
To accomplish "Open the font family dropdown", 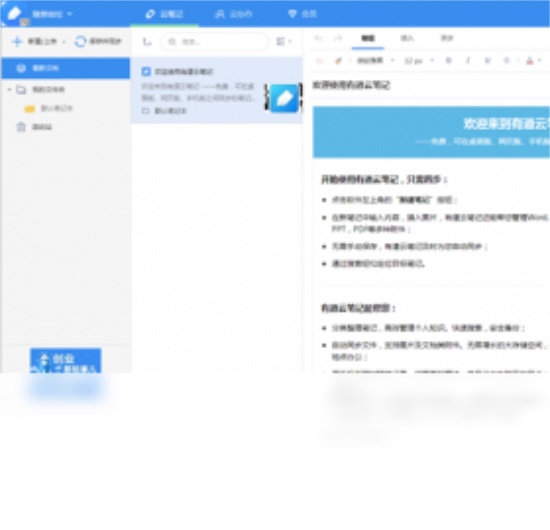I will [375, 61].
